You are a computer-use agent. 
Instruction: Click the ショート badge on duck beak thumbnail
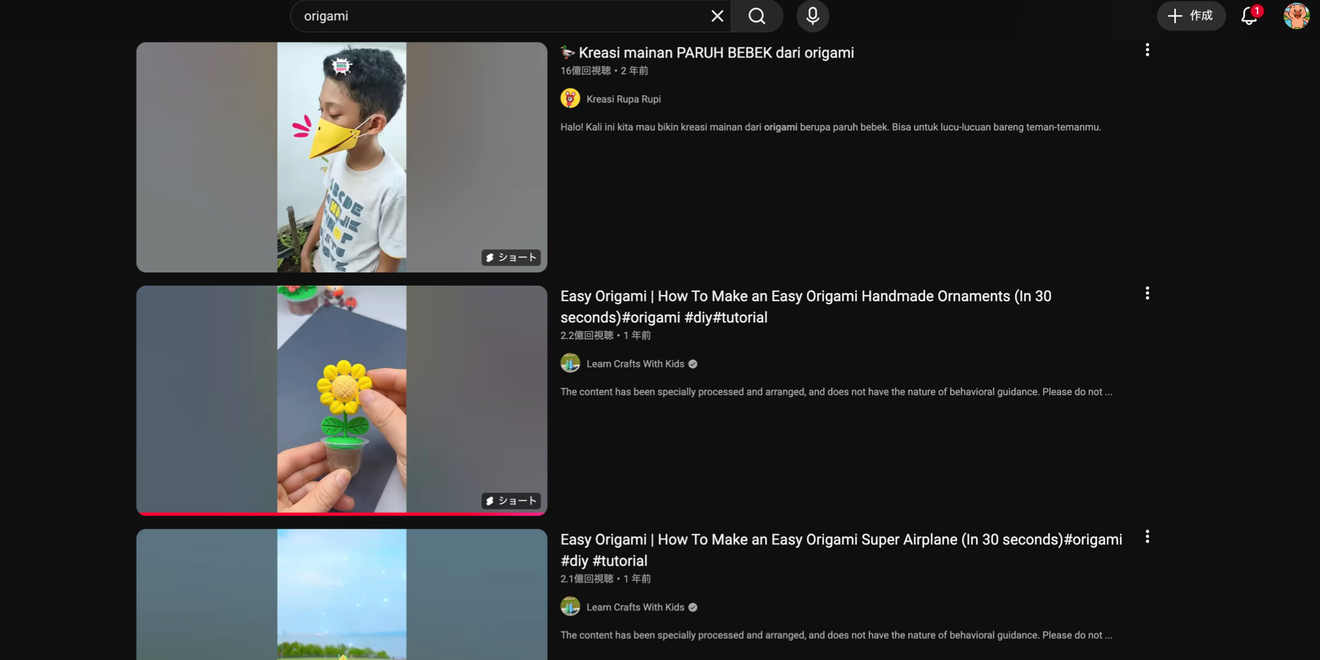pos(511,257)
